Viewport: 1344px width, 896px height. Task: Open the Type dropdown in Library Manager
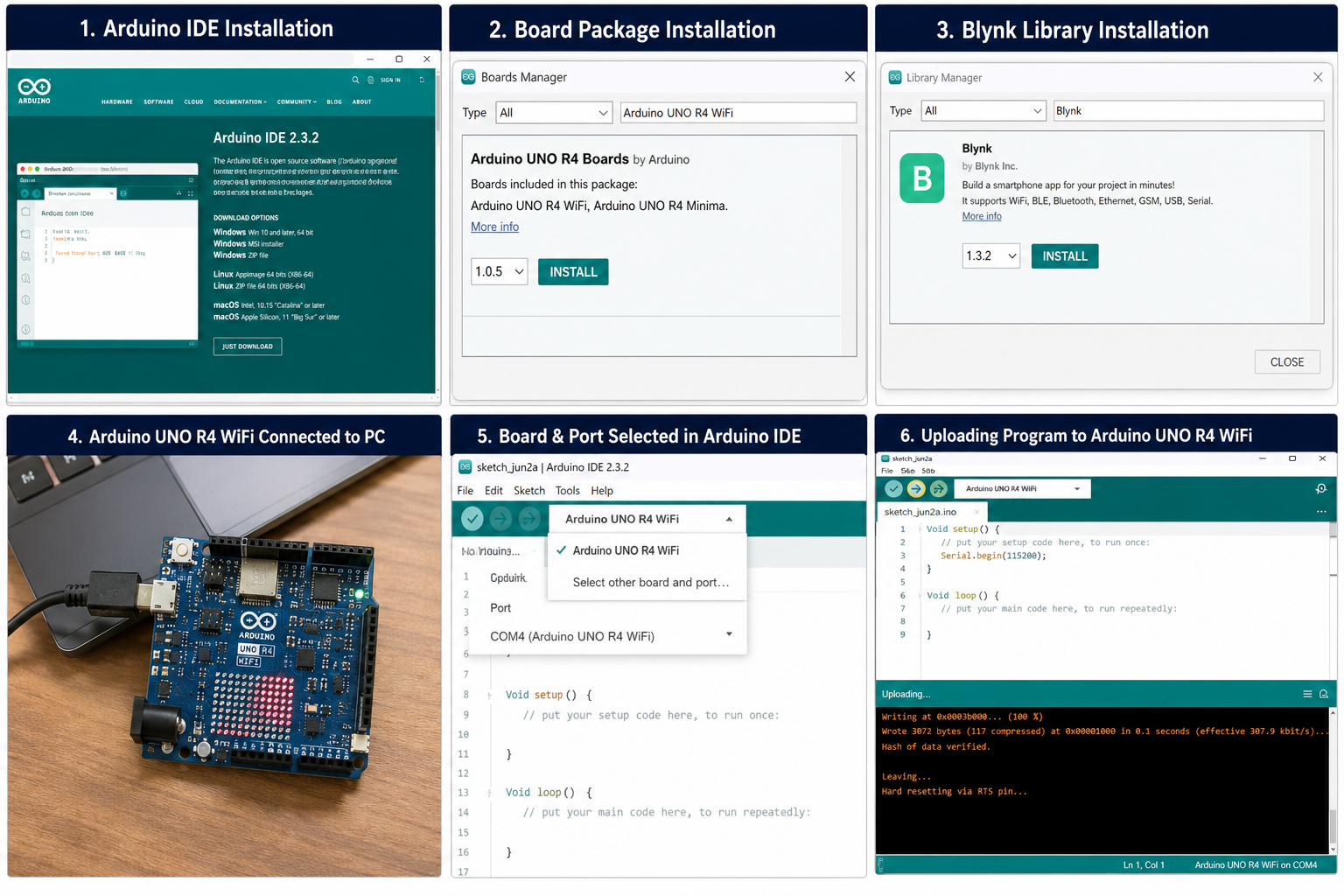point(983,111)
